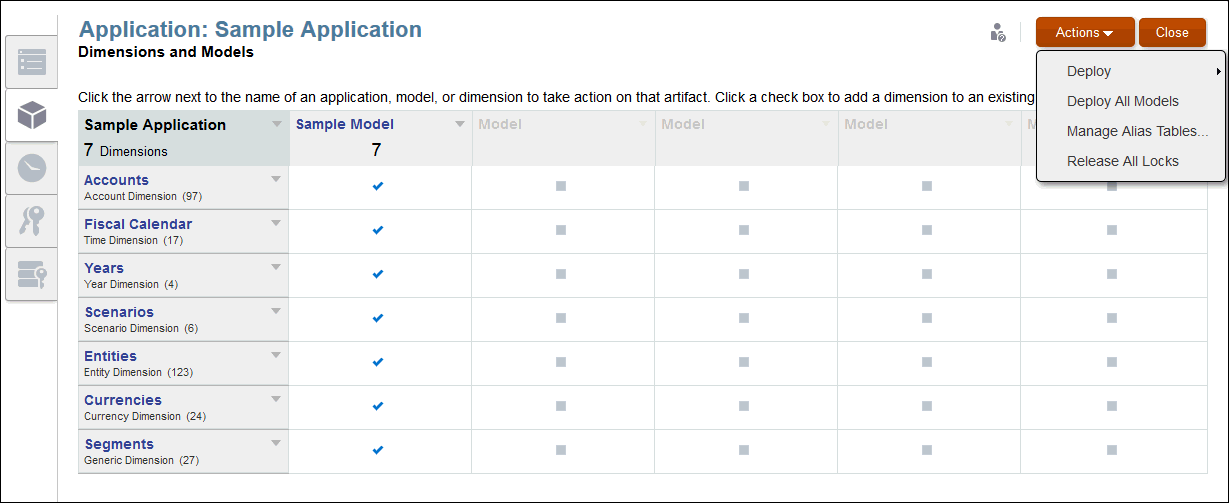
Task: Toggle Years checkmark under Sample Model
Action: pos(378,274)
